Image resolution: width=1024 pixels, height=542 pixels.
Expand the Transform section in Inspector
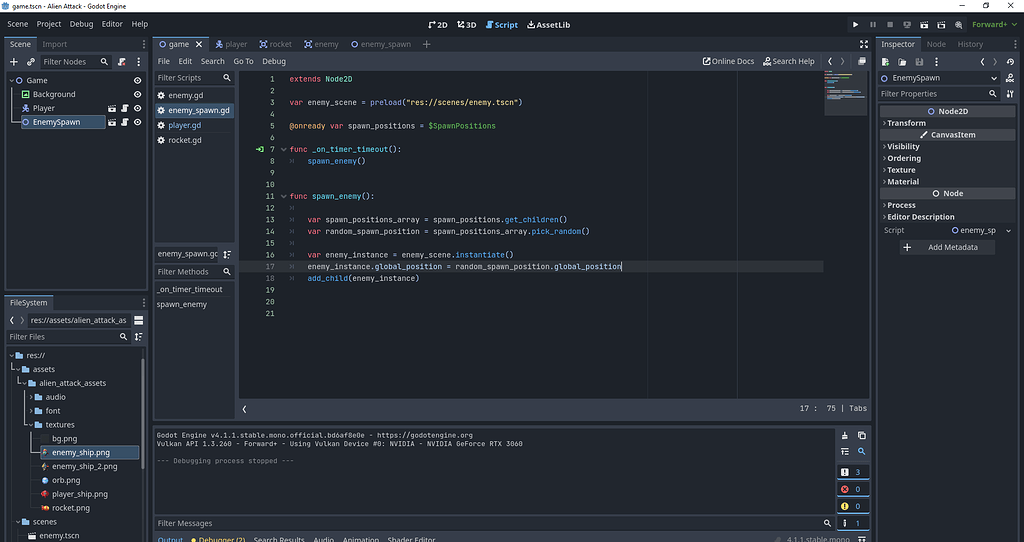click(x=906, y=123)
